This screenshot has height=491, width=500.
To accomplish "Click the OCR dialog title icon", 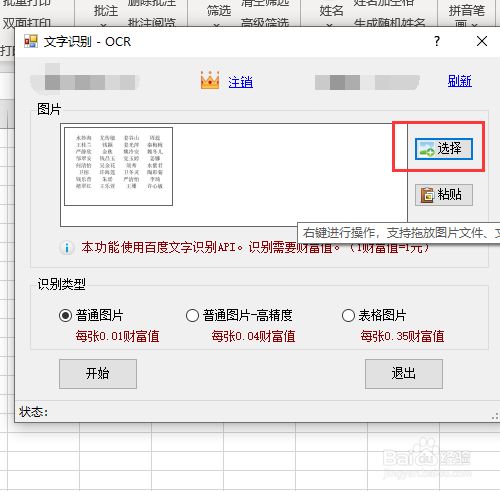I will (x=31, y=42).
